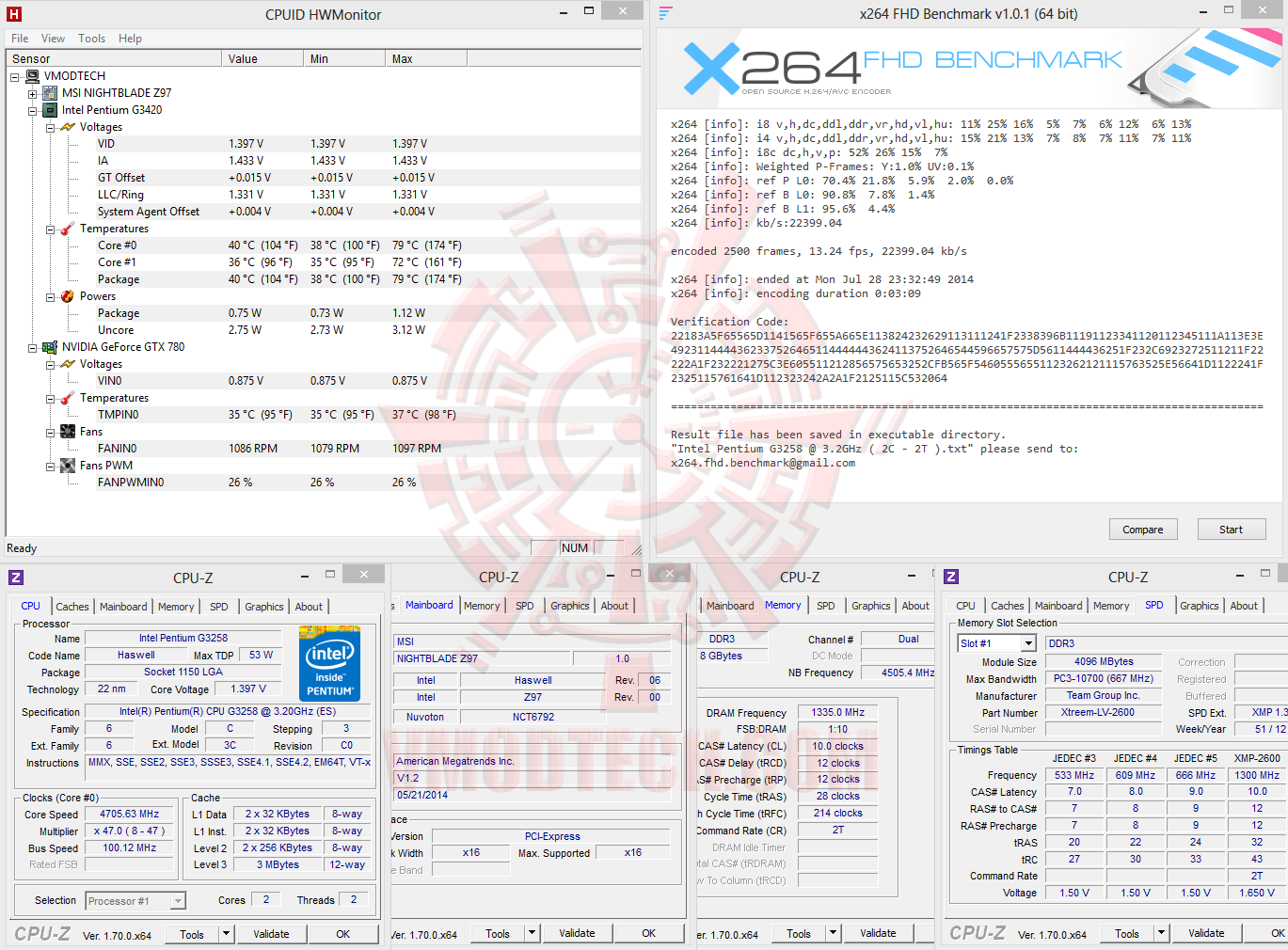The image size is (1288, 950).
Task: Open the Tools dropdown arrow in the CPU-Z Mainboard window
Action: (533, 934)
